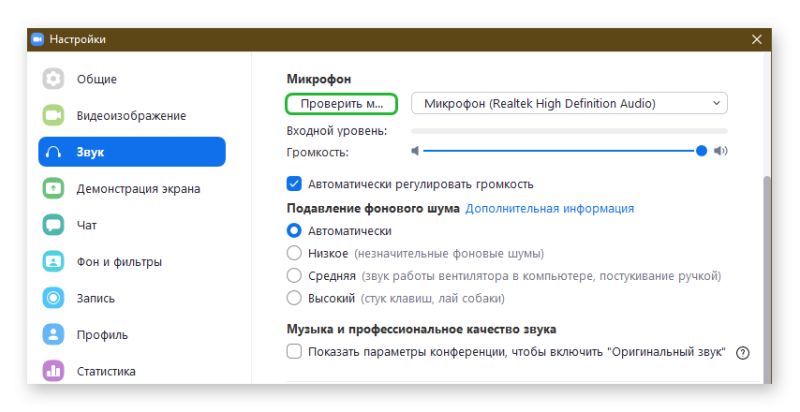Click the settings vertical scrollbar
This screenshot has width=800, height=412.
coord(766,279)
